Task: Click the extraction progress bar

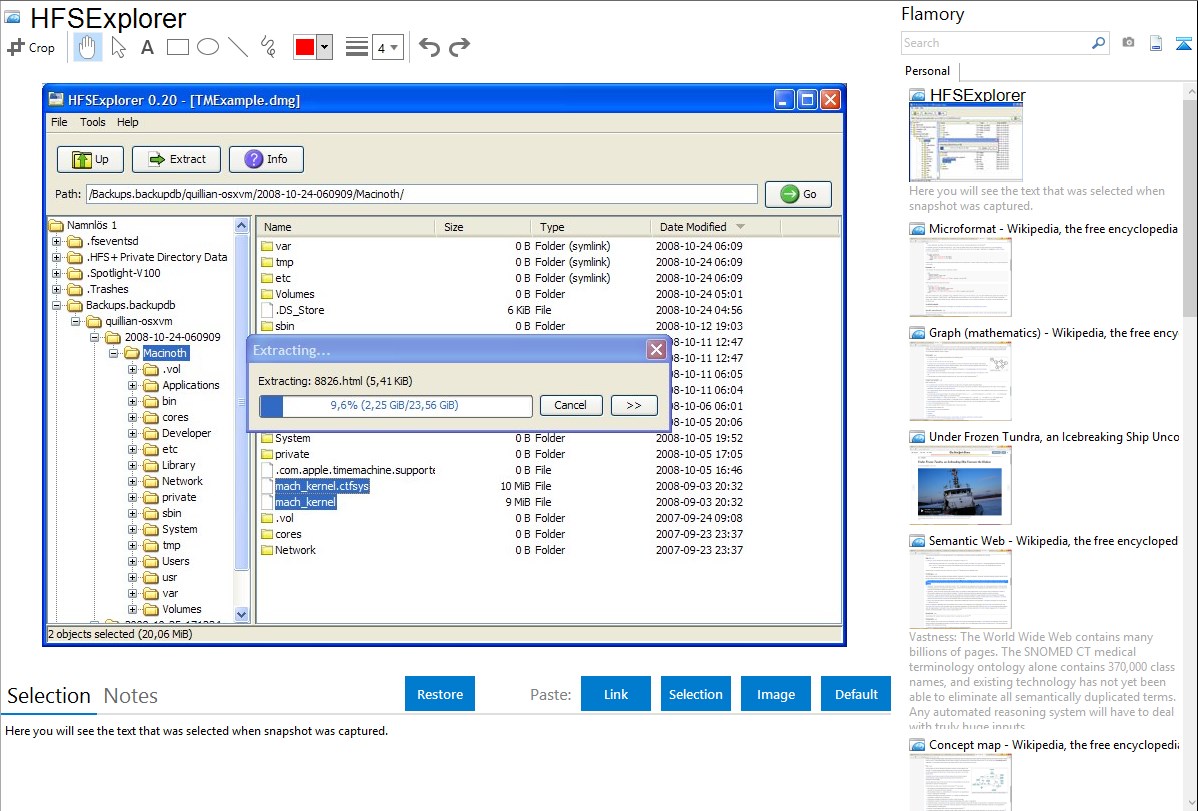Action: (x=396, y=406)
